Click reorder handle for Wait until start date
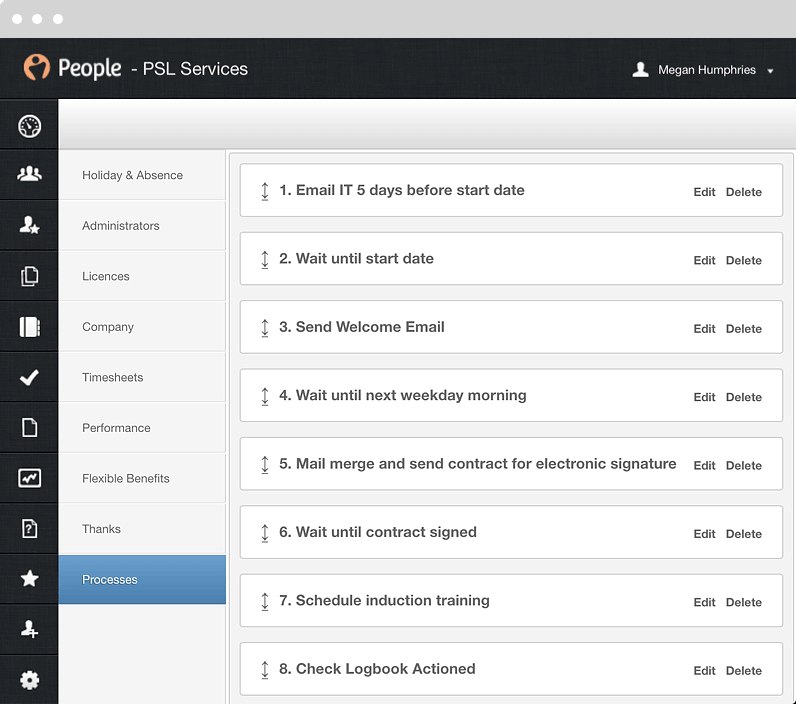Screen dimensions: 796x704 [264, 259]
